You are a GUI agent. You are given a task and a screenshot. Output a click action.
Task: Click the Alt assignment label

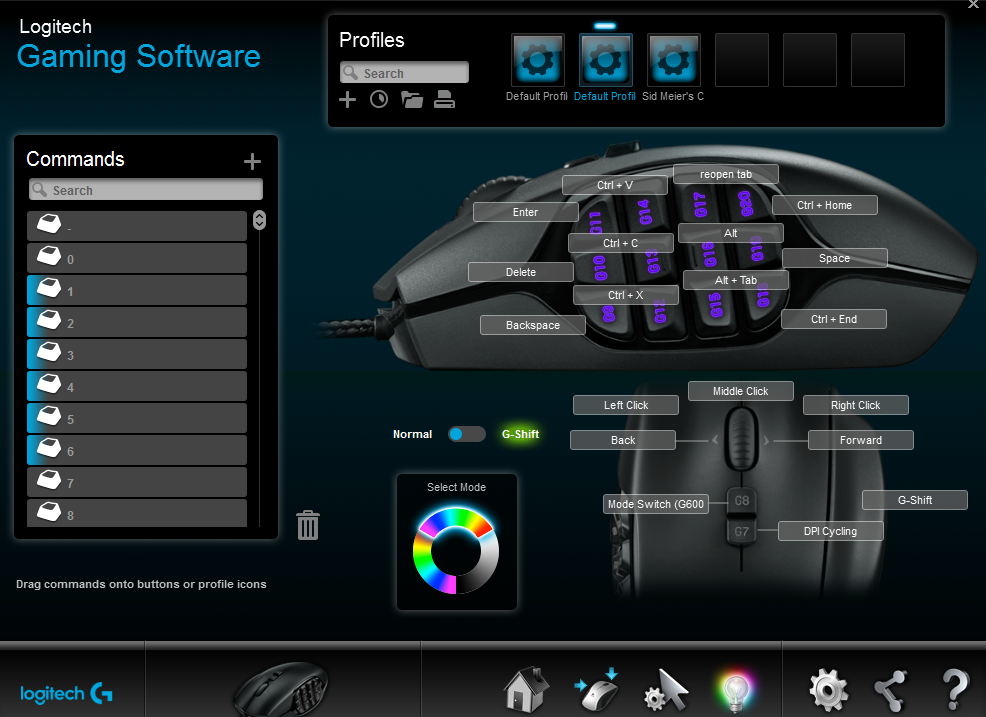coord(731,233)
